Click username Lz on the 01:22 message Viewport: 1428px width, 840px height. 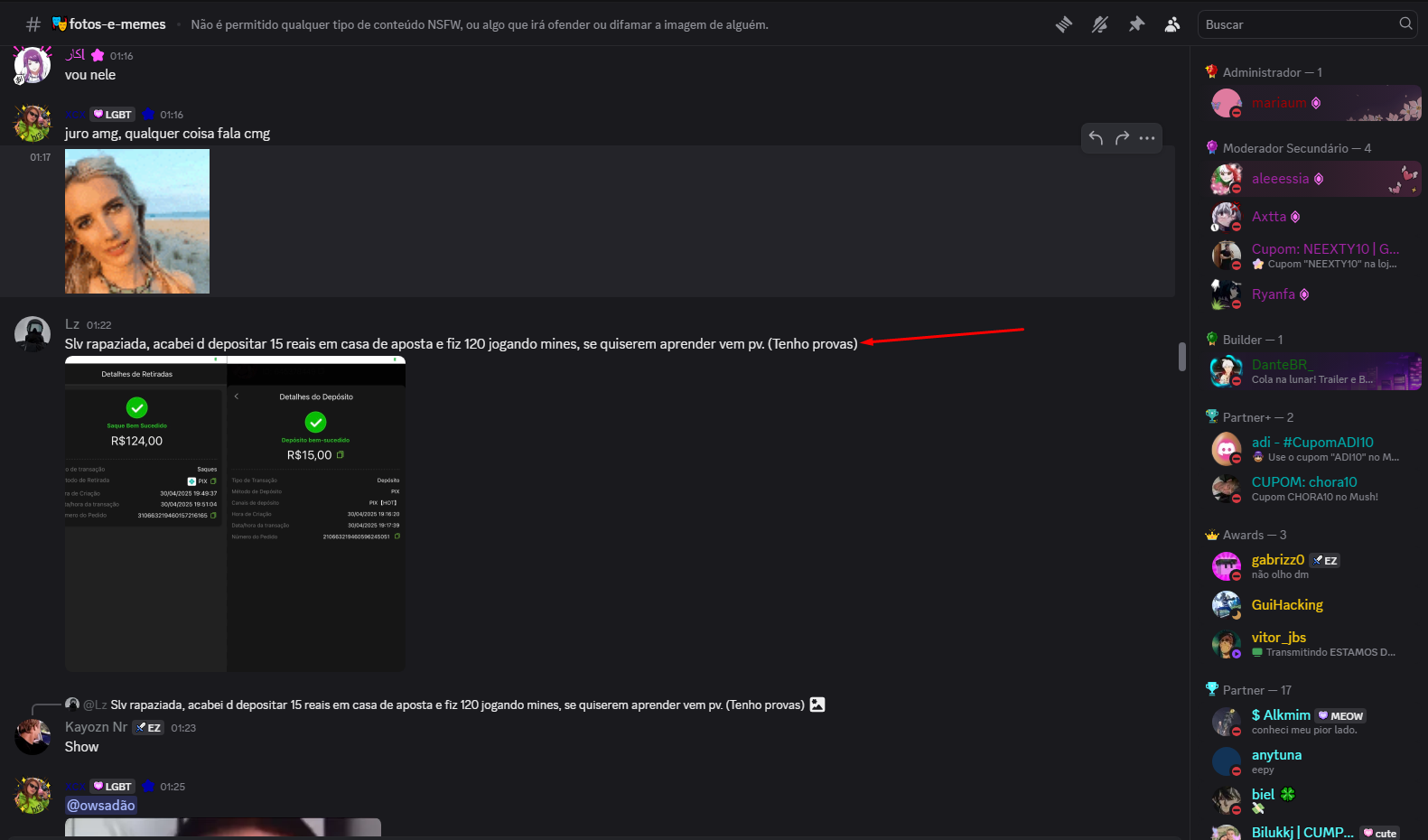point(72,324)
